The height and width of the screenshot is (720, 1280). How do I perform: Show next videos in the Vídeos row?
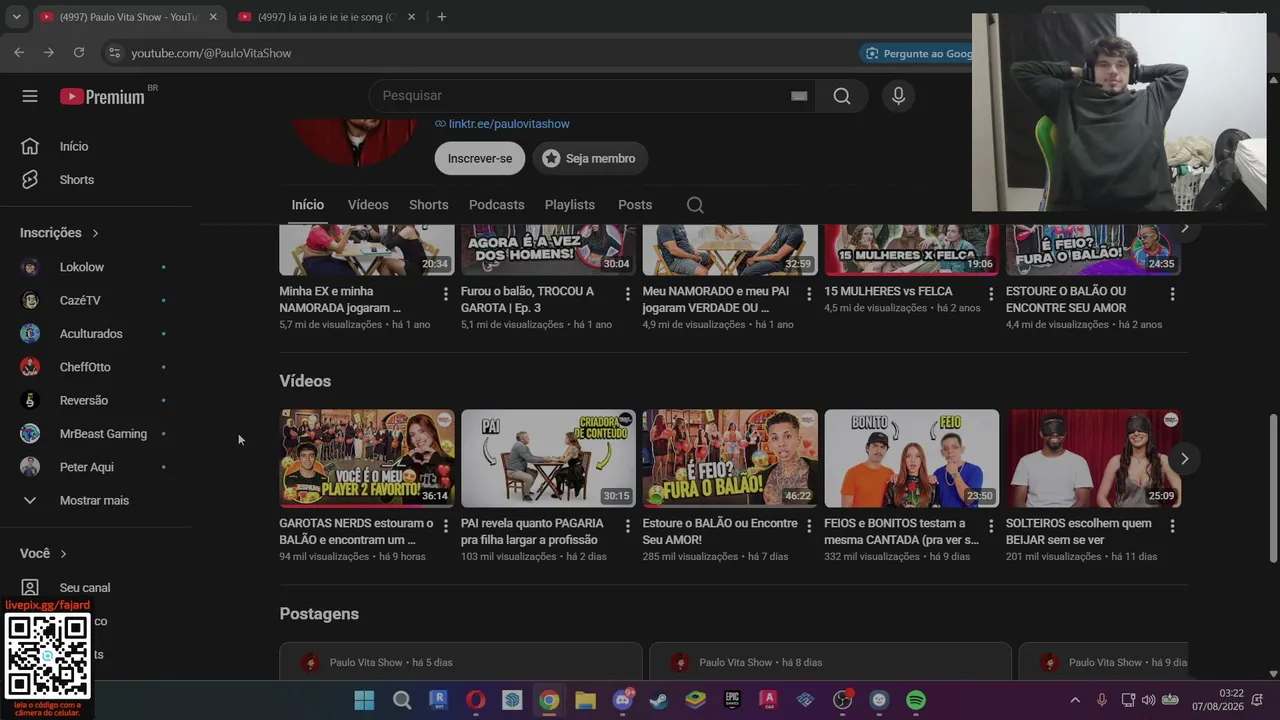pos(1184,458)
